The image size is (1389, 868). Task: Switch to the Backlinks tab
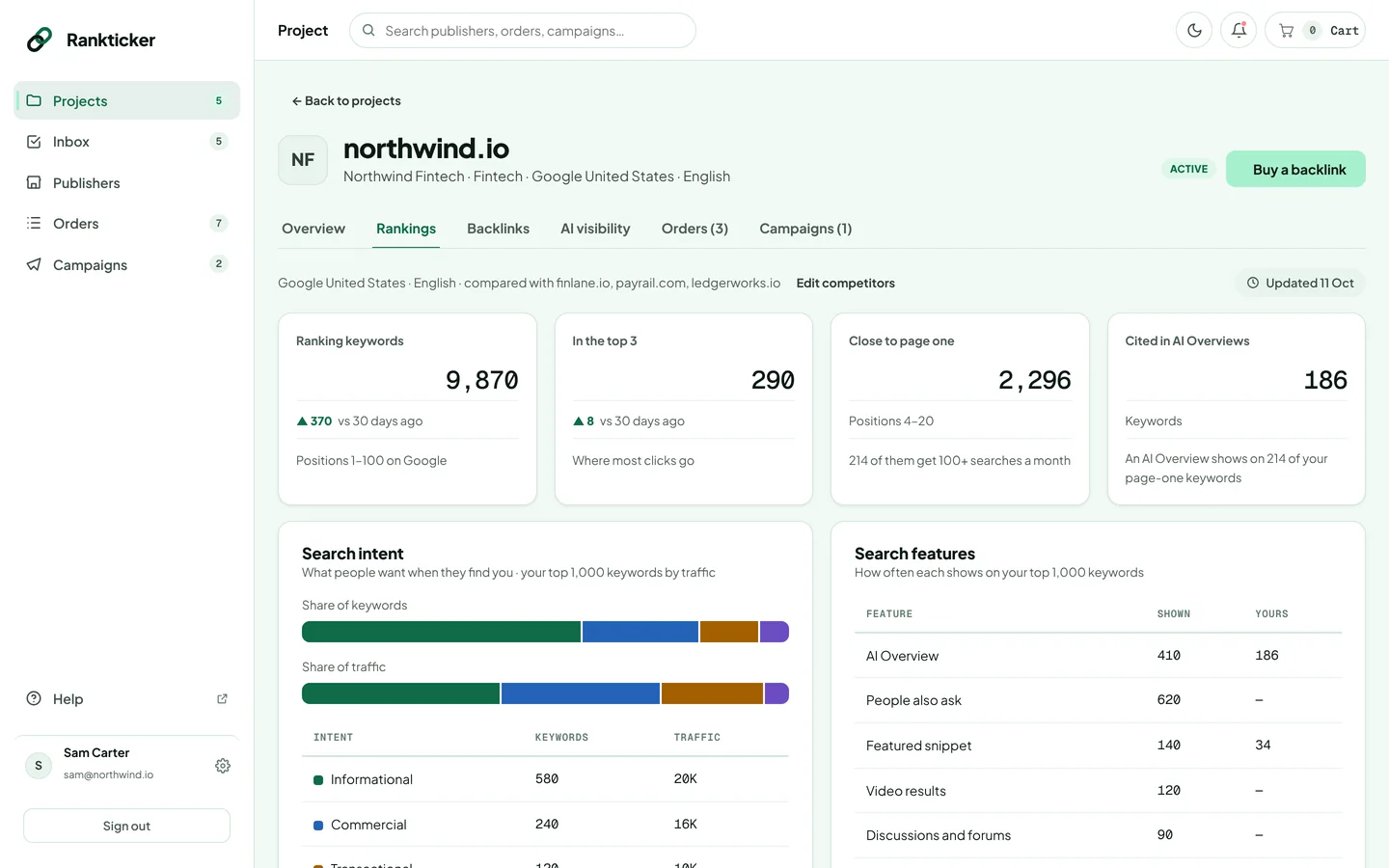pos(498,229)
